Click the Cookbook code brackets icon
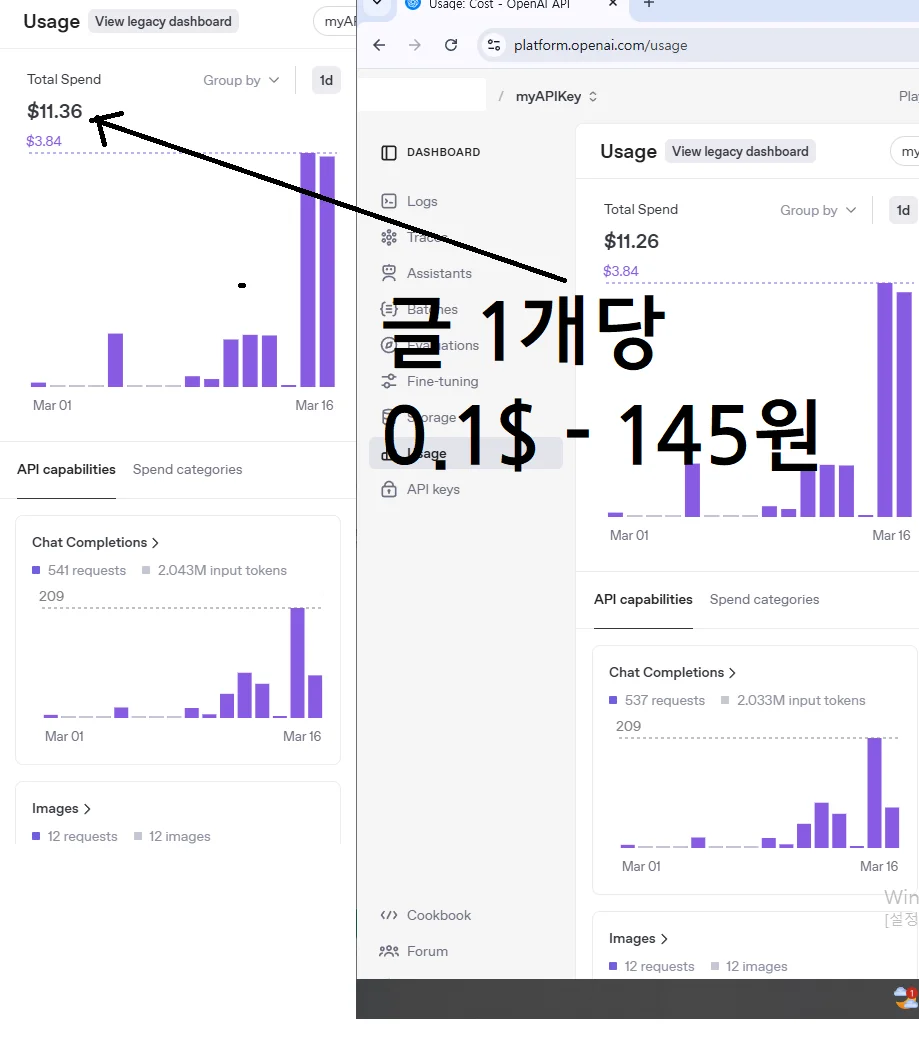The image size is (919, 1037). coord(389,915)
